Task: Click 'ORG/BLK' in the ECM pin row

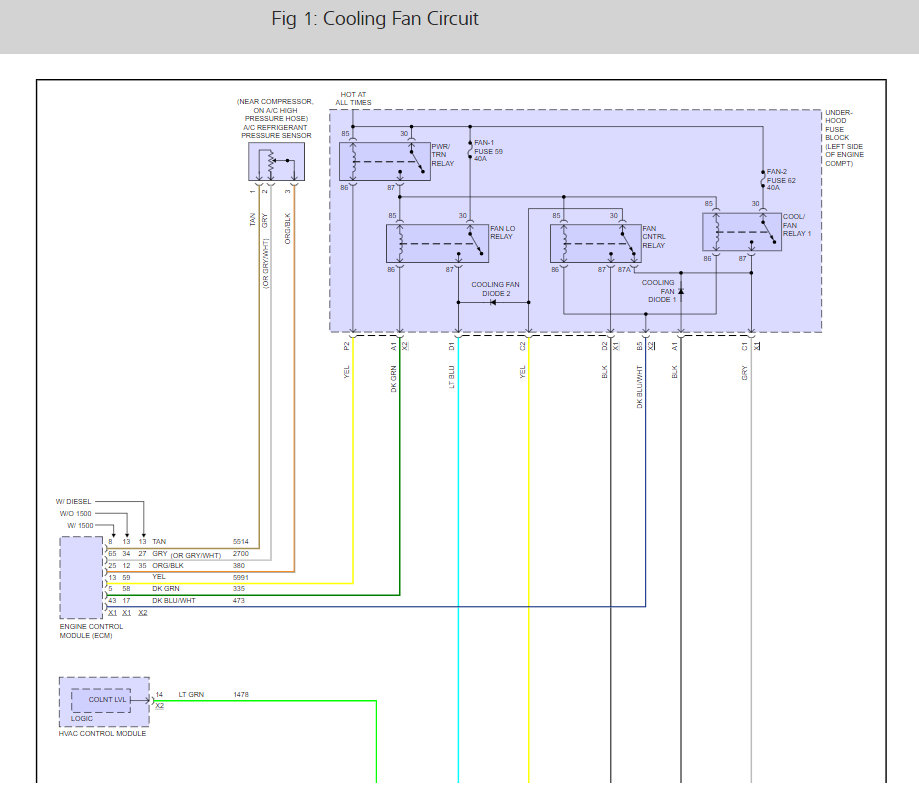Action: (168, 566)
